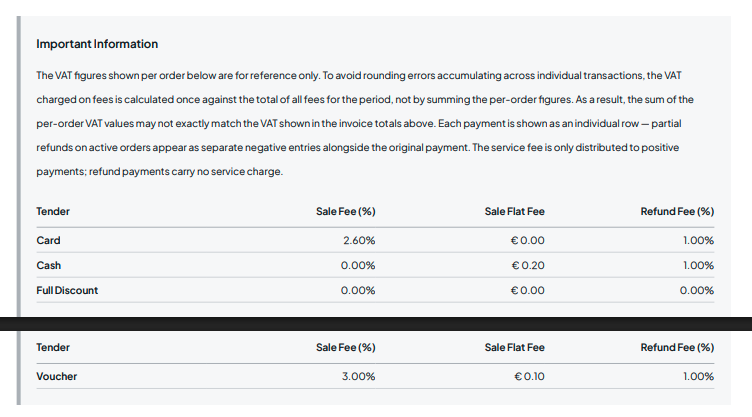752x417 pixels.
Task: Select the Cash tender row label
Action: [x=49, y=266]
